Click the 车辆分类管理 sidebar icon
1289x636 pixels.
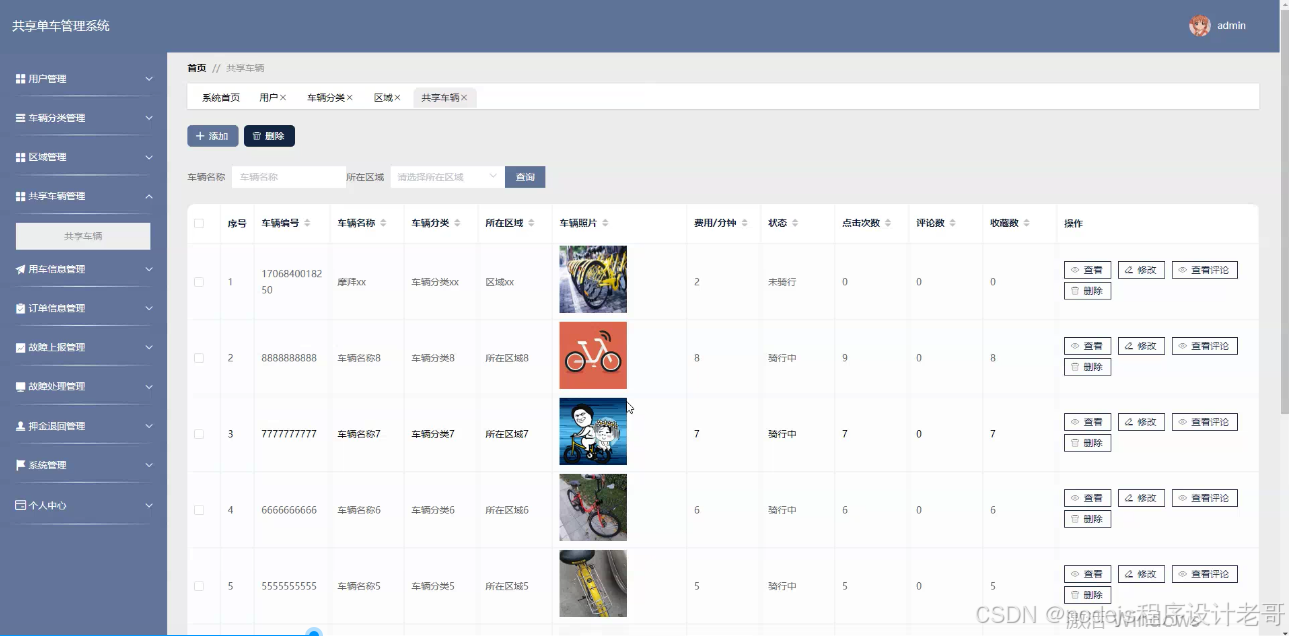pyautogui.click(x=20, y=118)
